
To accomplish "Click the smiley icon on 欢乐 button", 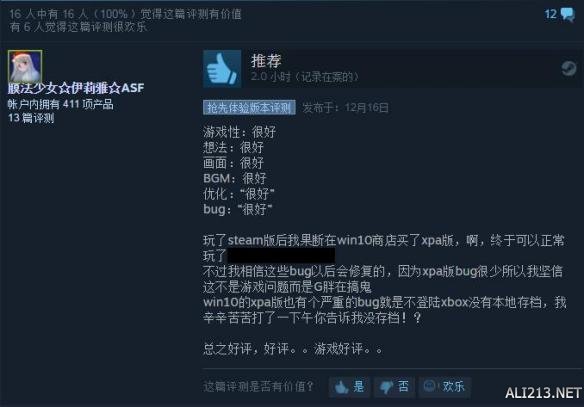I will tap(429, 386).
